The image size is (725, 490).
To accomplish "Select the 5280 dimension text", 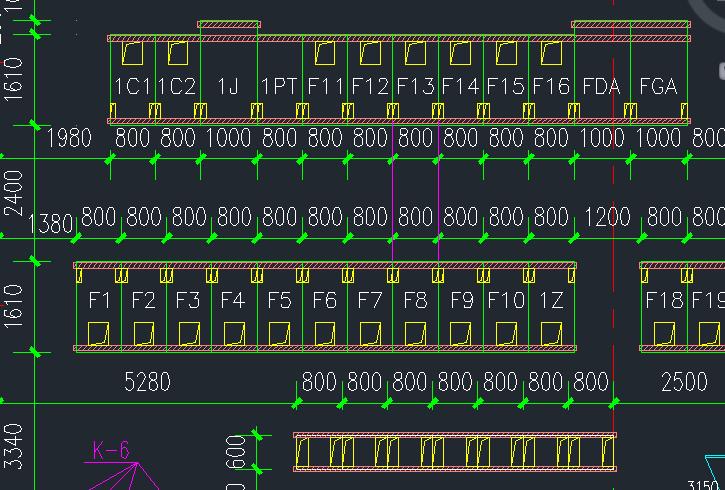I will 147,382.
